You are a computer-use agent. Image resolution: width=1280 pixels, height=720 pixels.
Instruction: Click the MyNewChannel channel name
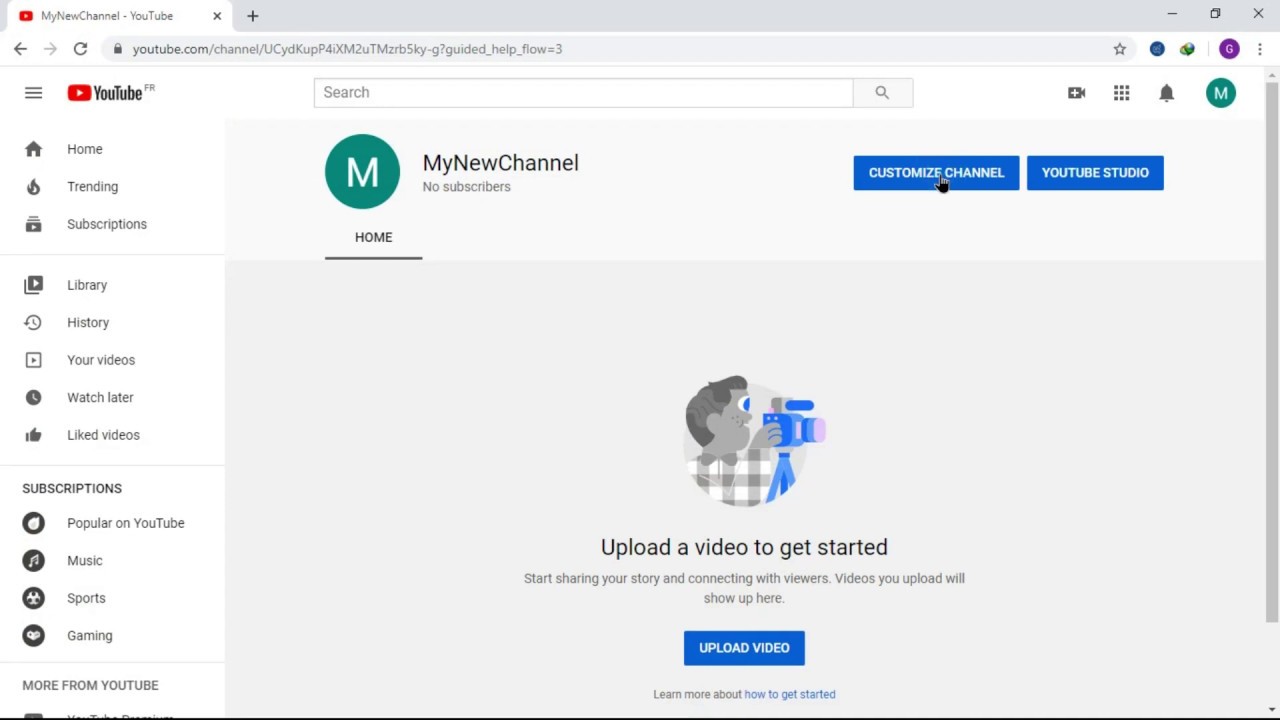(x=500, y=163)
